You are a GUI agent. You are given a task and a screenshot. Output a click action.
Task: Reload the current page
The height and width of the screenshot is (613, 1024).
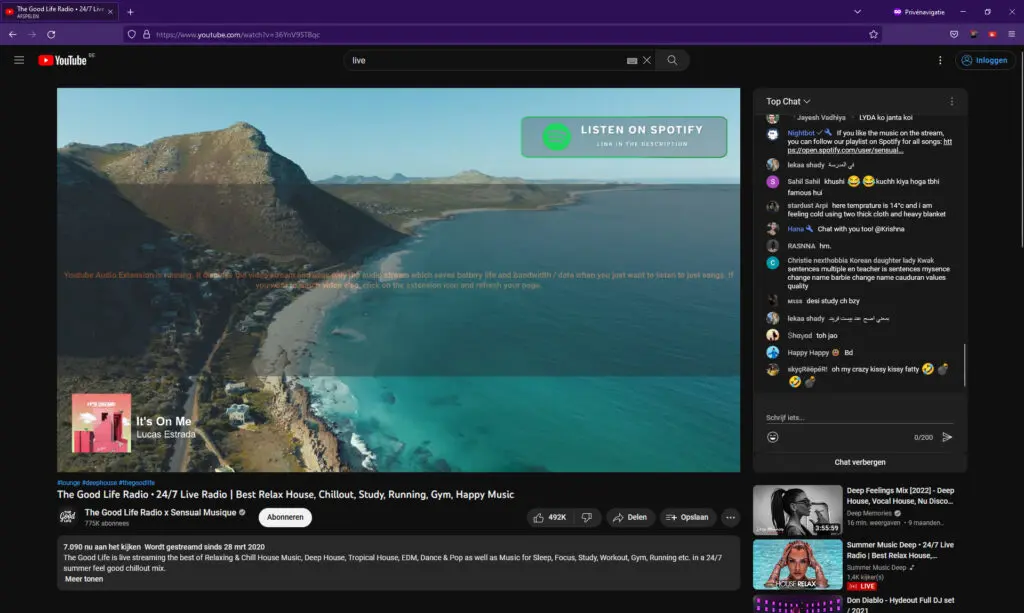click(x=51, y=35)
